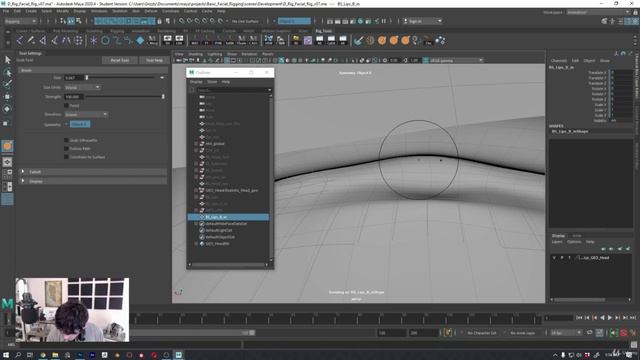Click the joint icon next to BS_Lips_B_in
Viewport: 640px width, 360px height.
pos(202,217)
